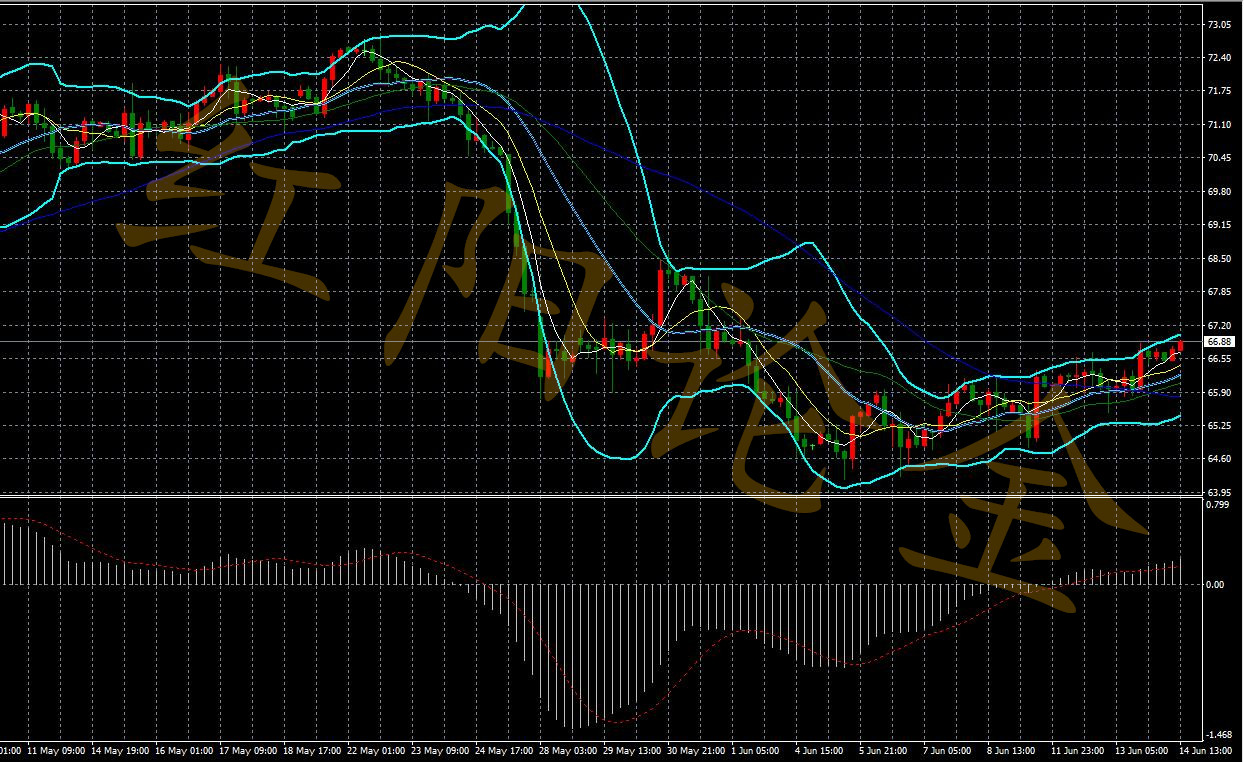The height and width of the screenshot is (762, 1244).
Task: Select the 24 May 17:00 time label
Action: point(504,750)
